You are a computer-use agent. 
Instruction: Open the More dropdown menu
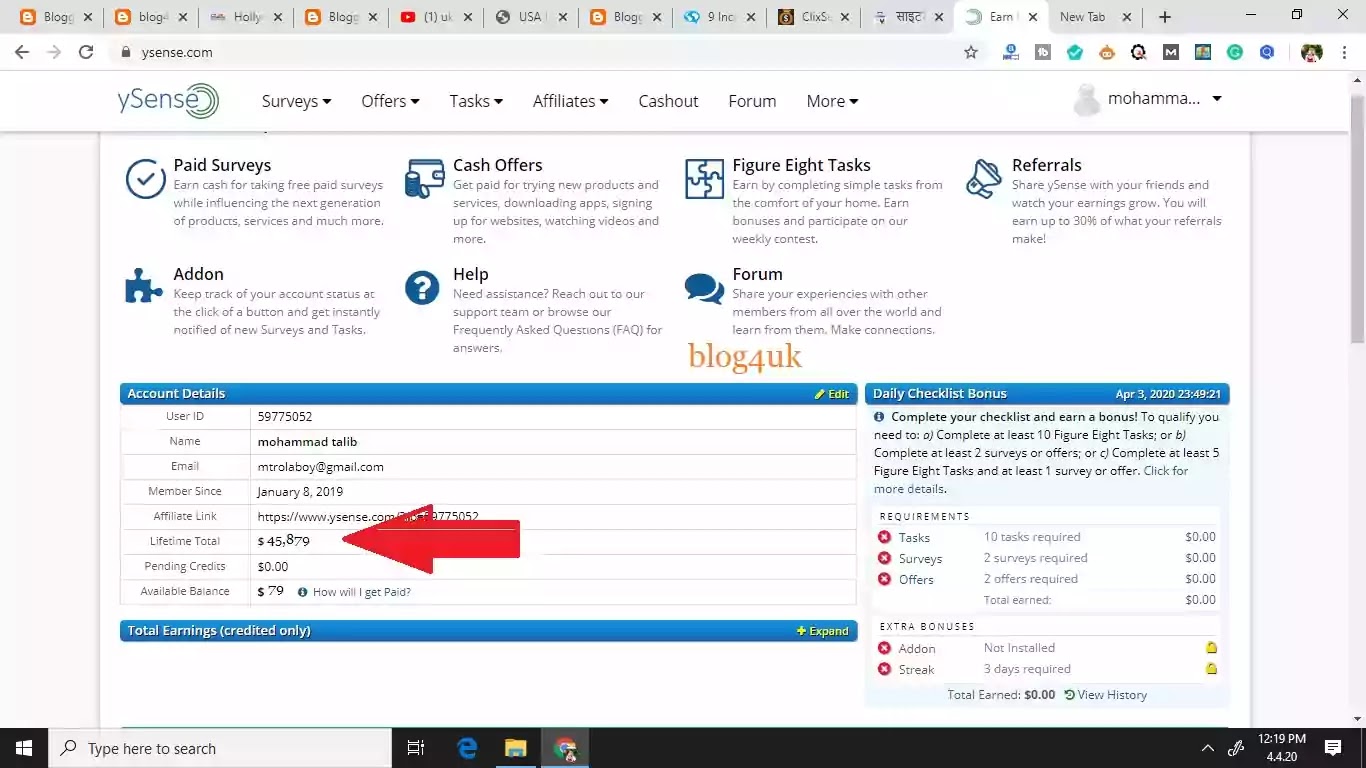coord(832,101)
